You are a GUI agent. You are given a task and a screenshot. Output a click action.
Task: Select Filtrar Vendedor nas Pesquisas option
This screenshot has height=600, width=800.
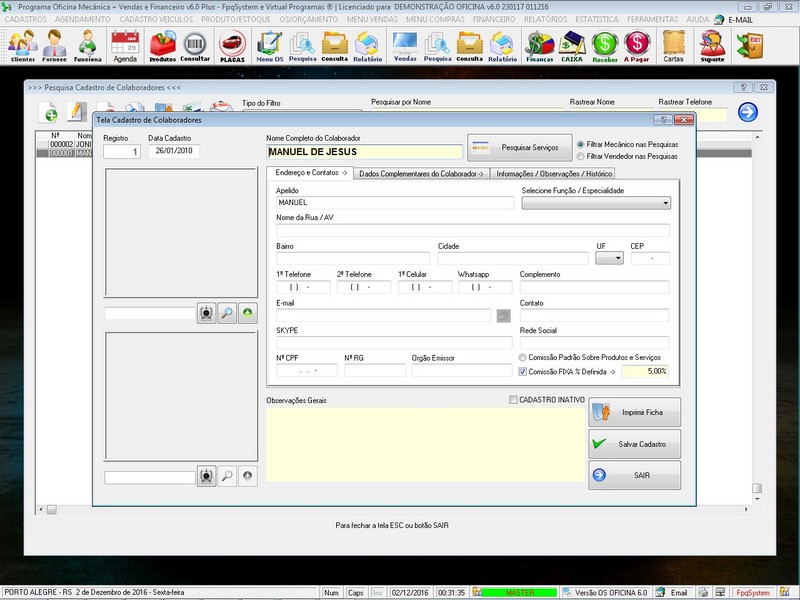(582, 156)
